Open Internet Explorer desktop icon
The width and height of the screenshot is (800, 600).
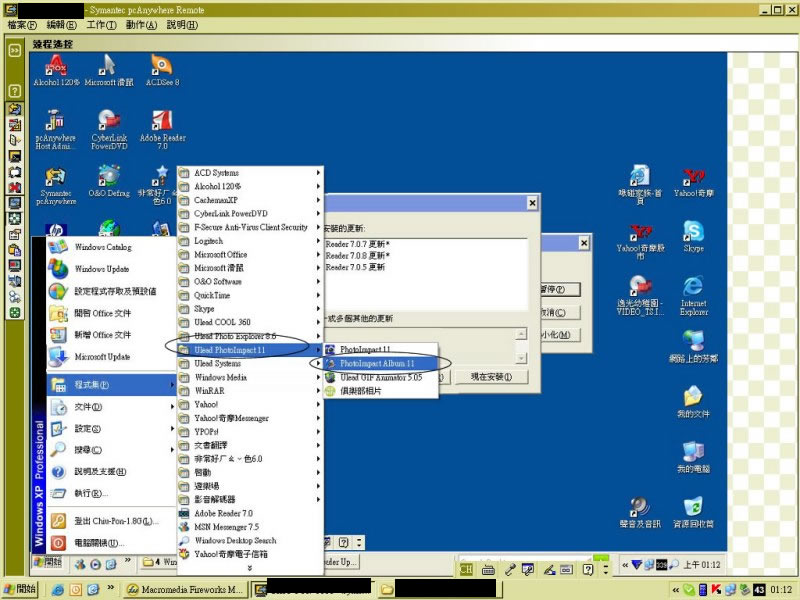[693, 296]
